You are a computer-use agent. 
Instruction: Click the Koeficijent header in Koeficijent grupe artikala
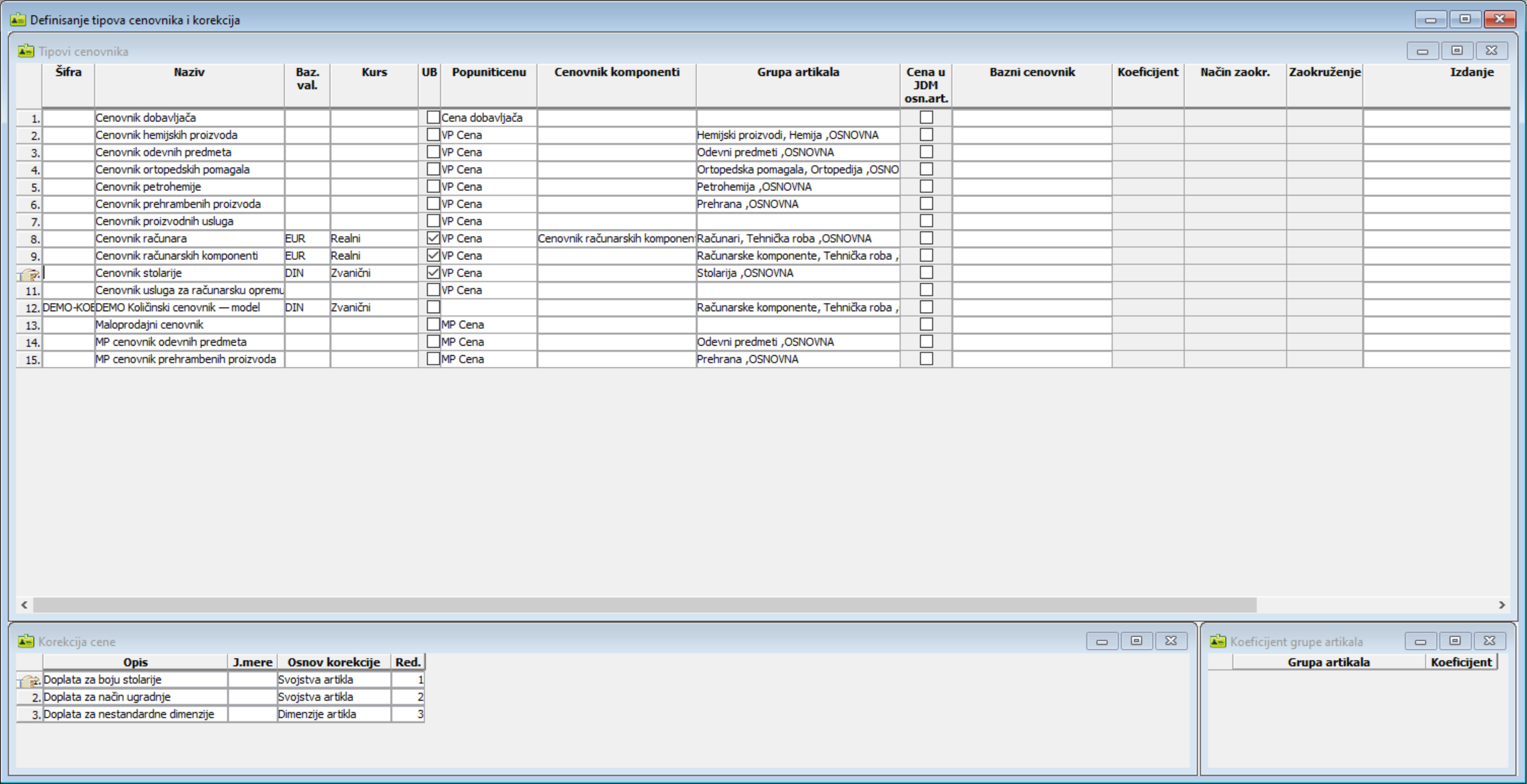coord(1461,662)
